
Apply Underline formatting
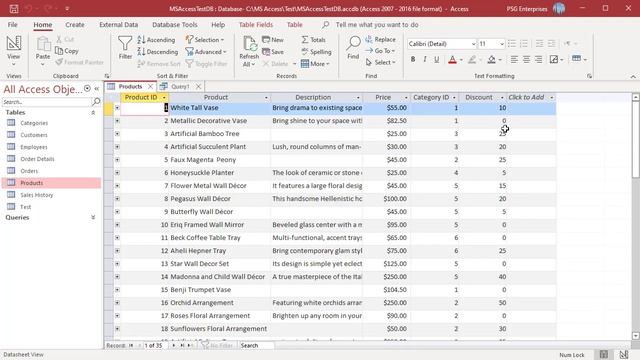click(x=437, y=60)
